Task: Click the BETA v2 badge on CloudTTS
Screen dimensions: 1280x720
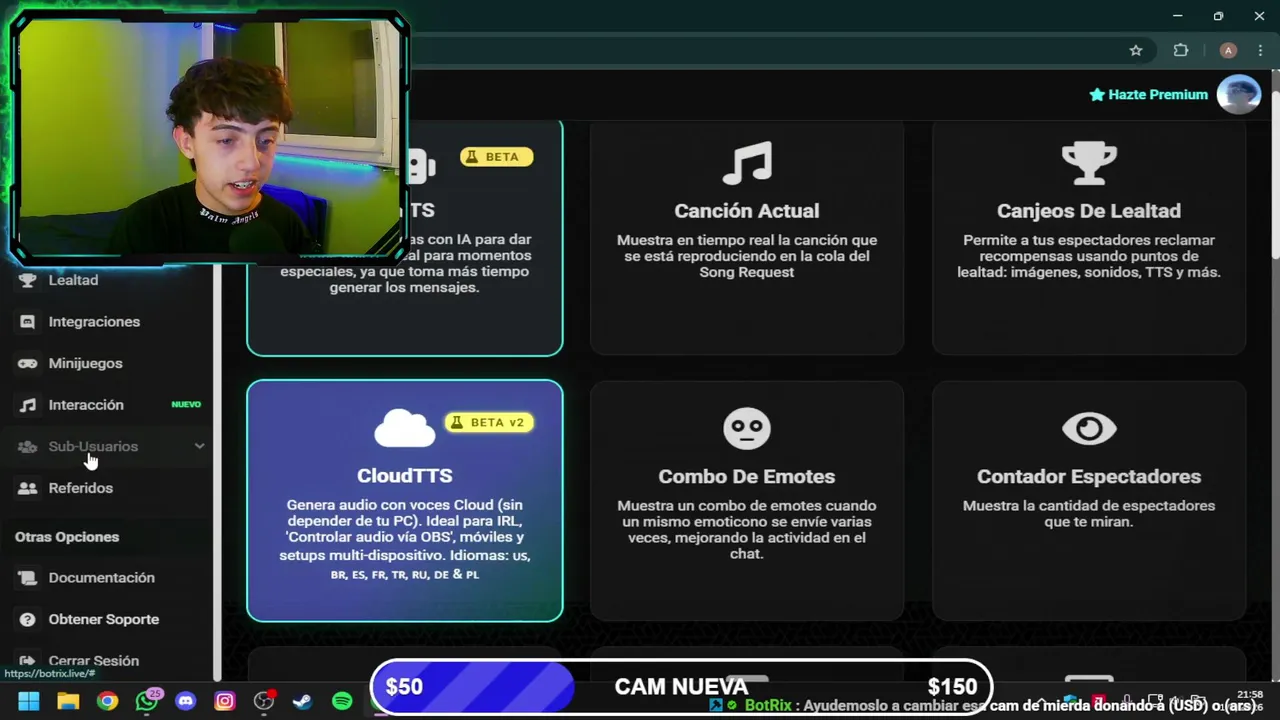Action: pyautogui.click(x=489, y=422)
